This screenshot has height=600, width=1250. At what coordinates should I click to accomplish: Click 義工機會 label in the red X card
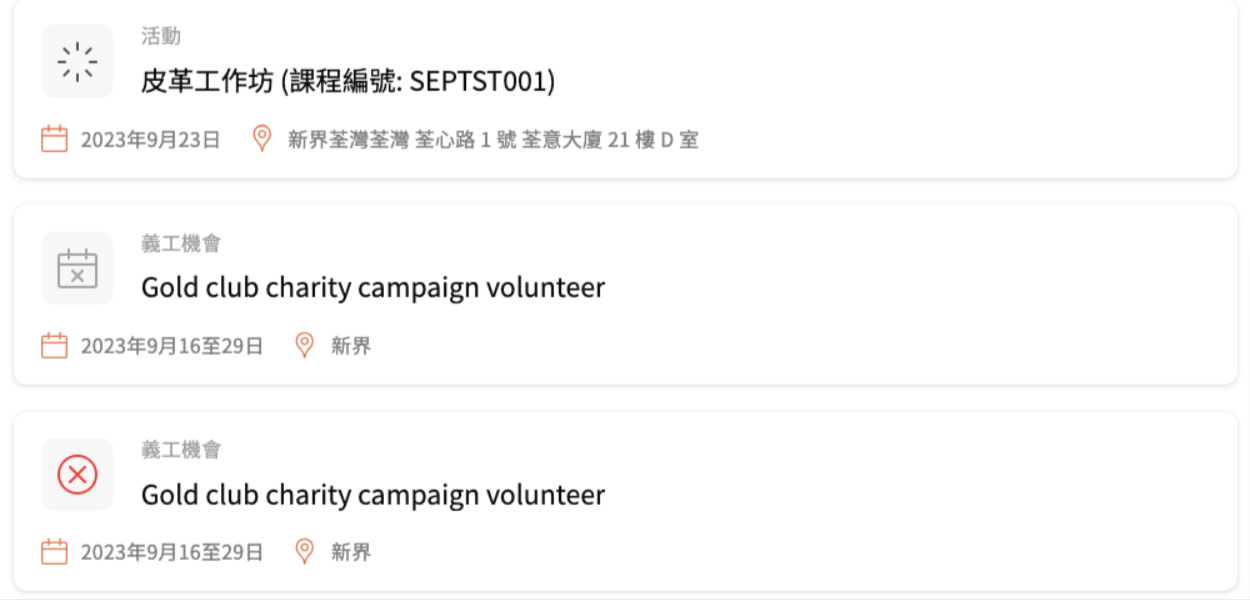(x=181, y=450)
